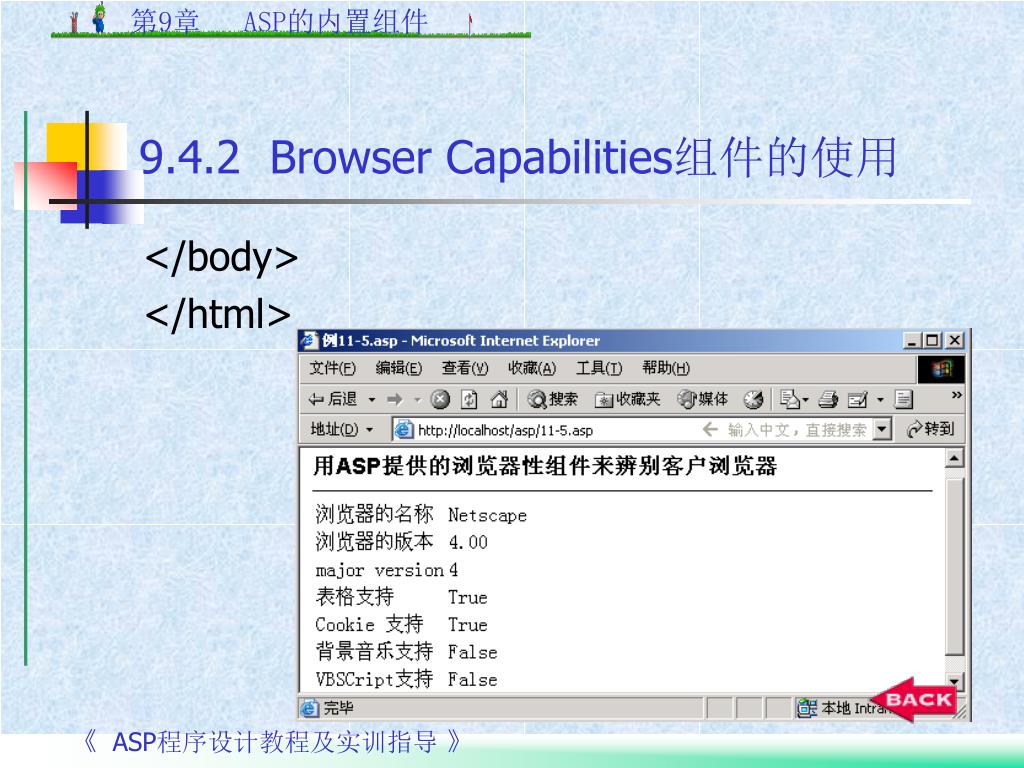Click the Netscape browser name value
The image size is (1024, 768).
point(487,515)
